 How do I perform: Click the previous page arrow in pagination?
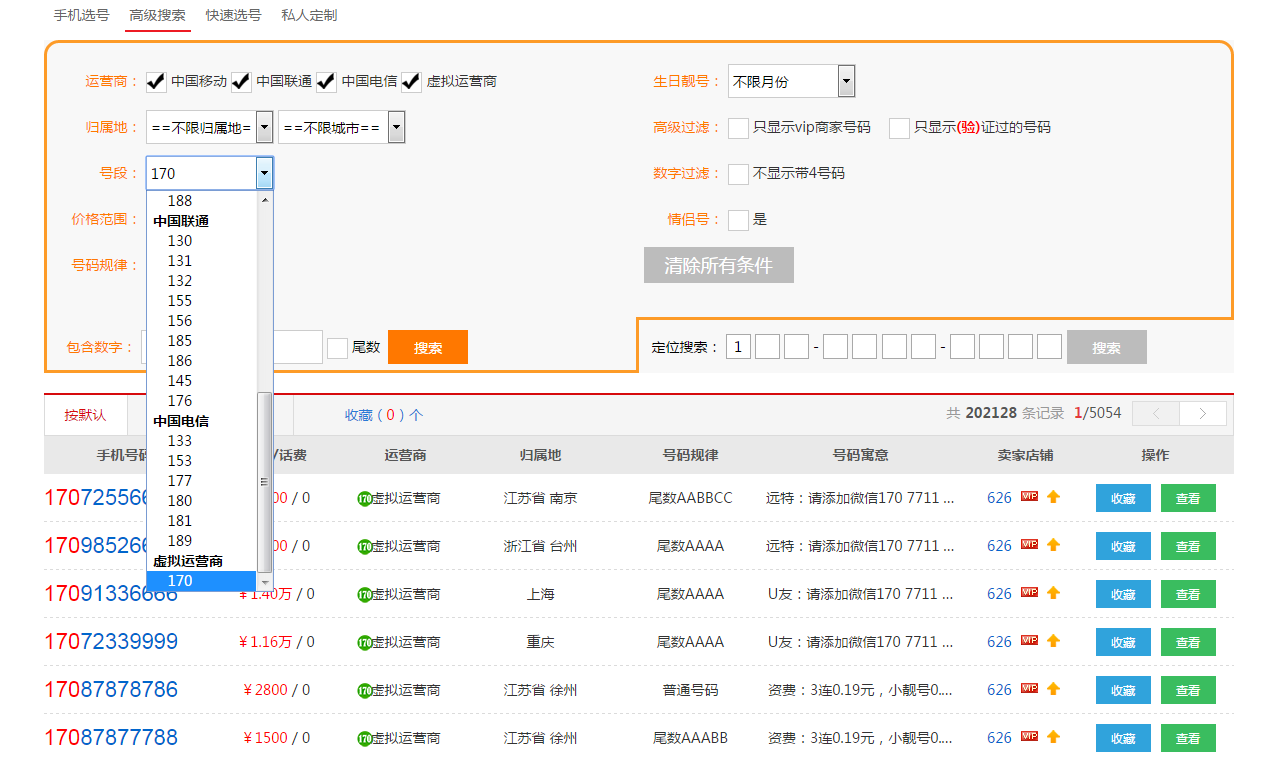[x=1156, y=413]
